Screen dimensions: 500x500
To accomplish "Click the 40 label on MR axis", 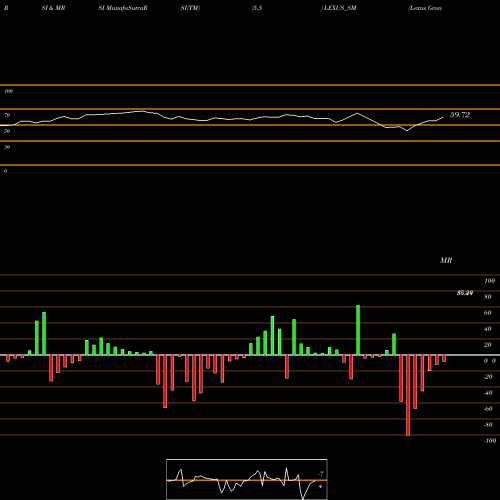I will pos(488,329).
